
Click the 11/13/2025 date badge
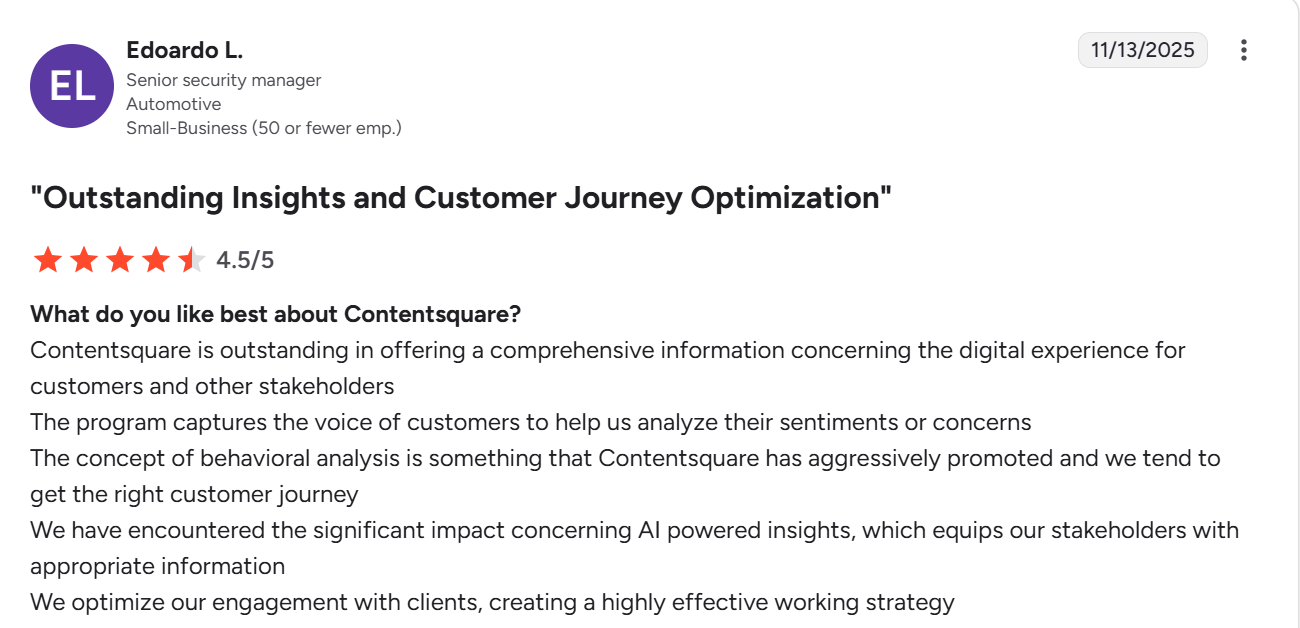pyautogui.click(x=1142, y=50)
